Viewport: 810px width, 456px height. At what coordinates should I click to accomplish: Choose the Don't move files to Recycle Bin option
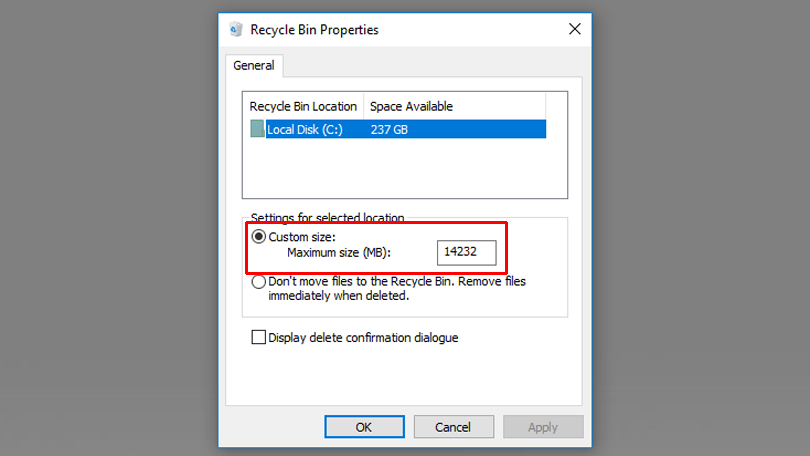(x=259, y=282)
